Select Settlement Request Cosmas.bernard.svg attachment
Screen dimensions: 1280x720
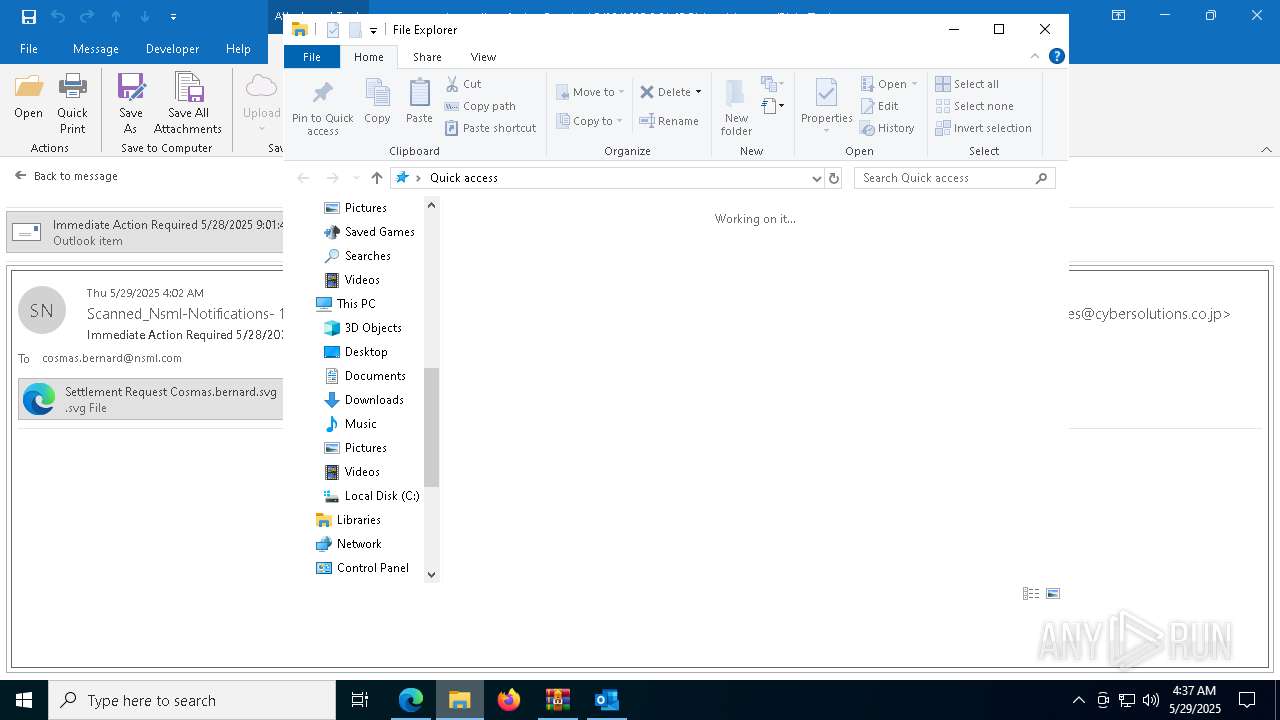[151, 400]
